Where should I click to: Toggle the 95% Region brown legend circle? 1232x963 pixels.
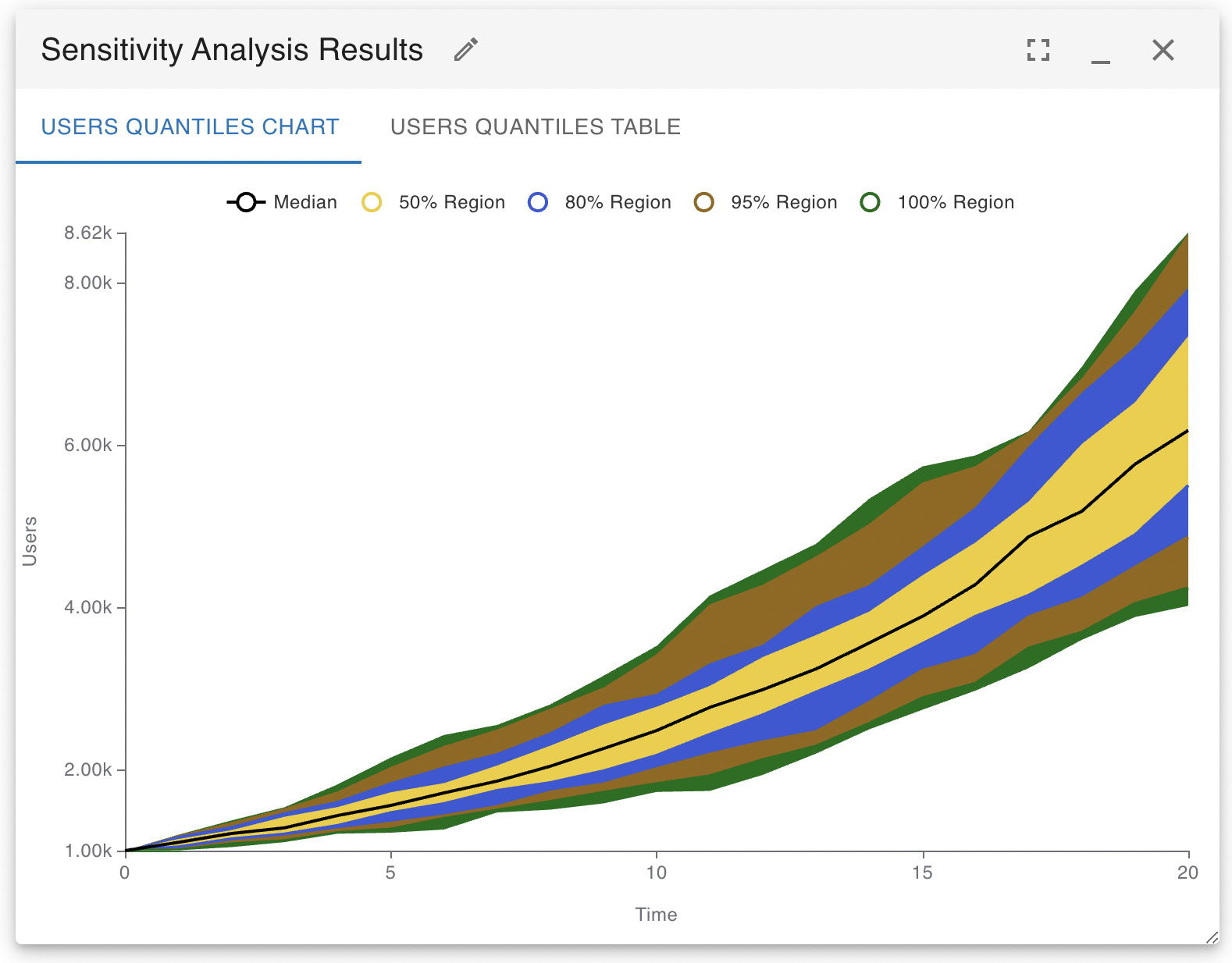click(704, 202)
